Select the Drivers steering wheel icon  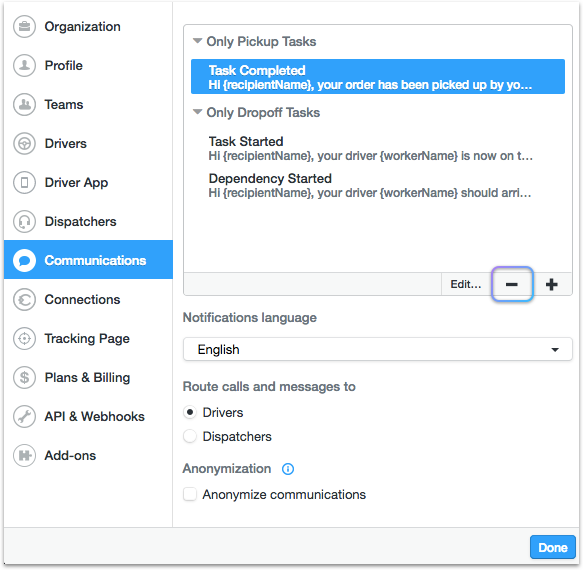click(x=25, y=144)
